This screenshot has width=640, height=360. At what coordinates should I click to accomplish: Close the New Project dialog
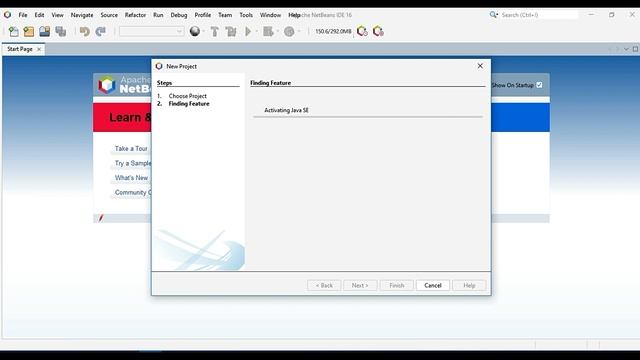click(480, 66)
